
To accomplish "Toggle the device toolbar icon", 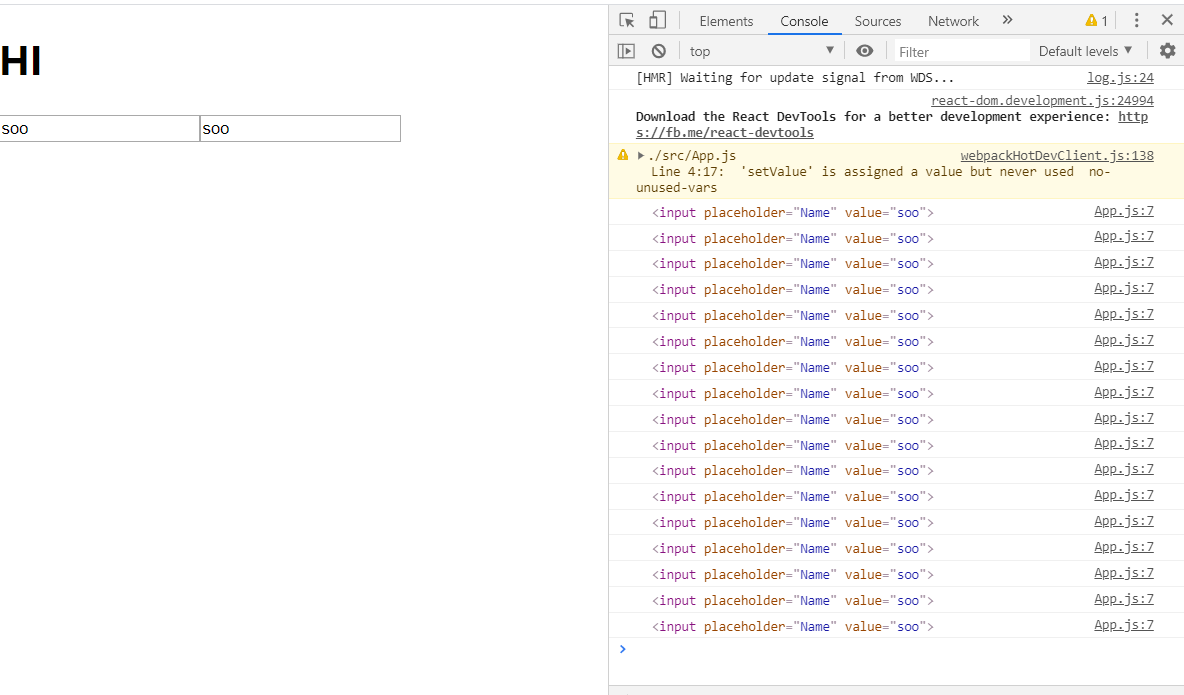I will pos(658,20).
